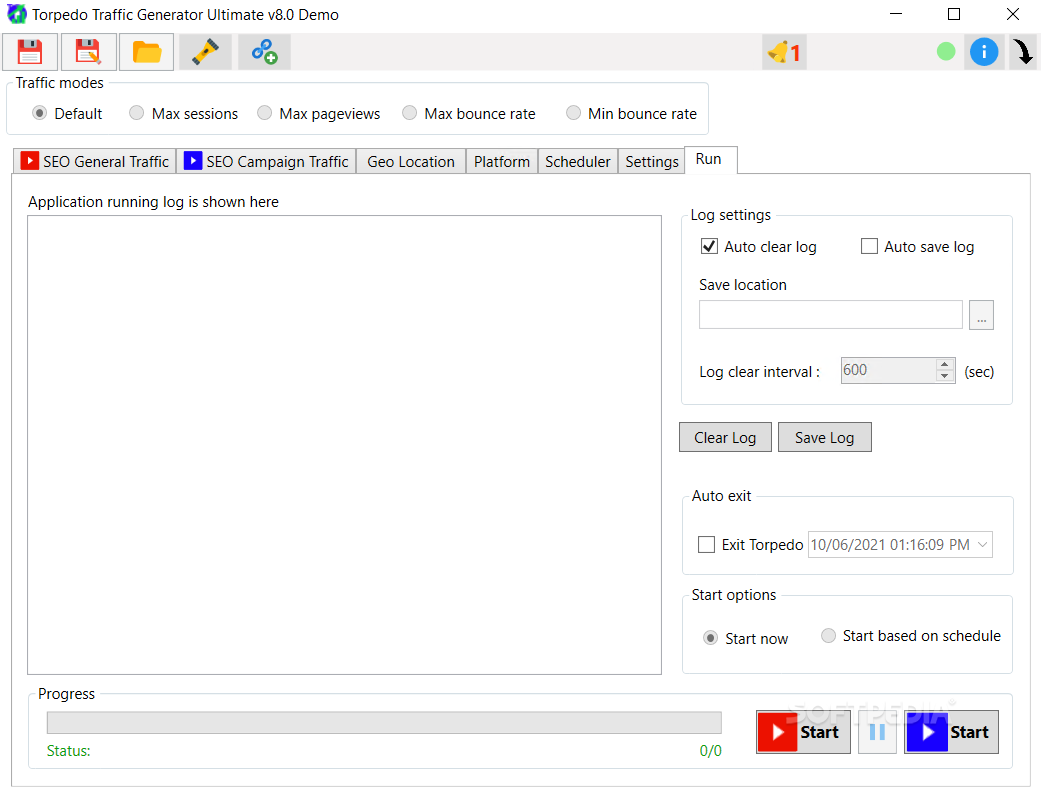Click the green status indicator dot

[945, 51]
